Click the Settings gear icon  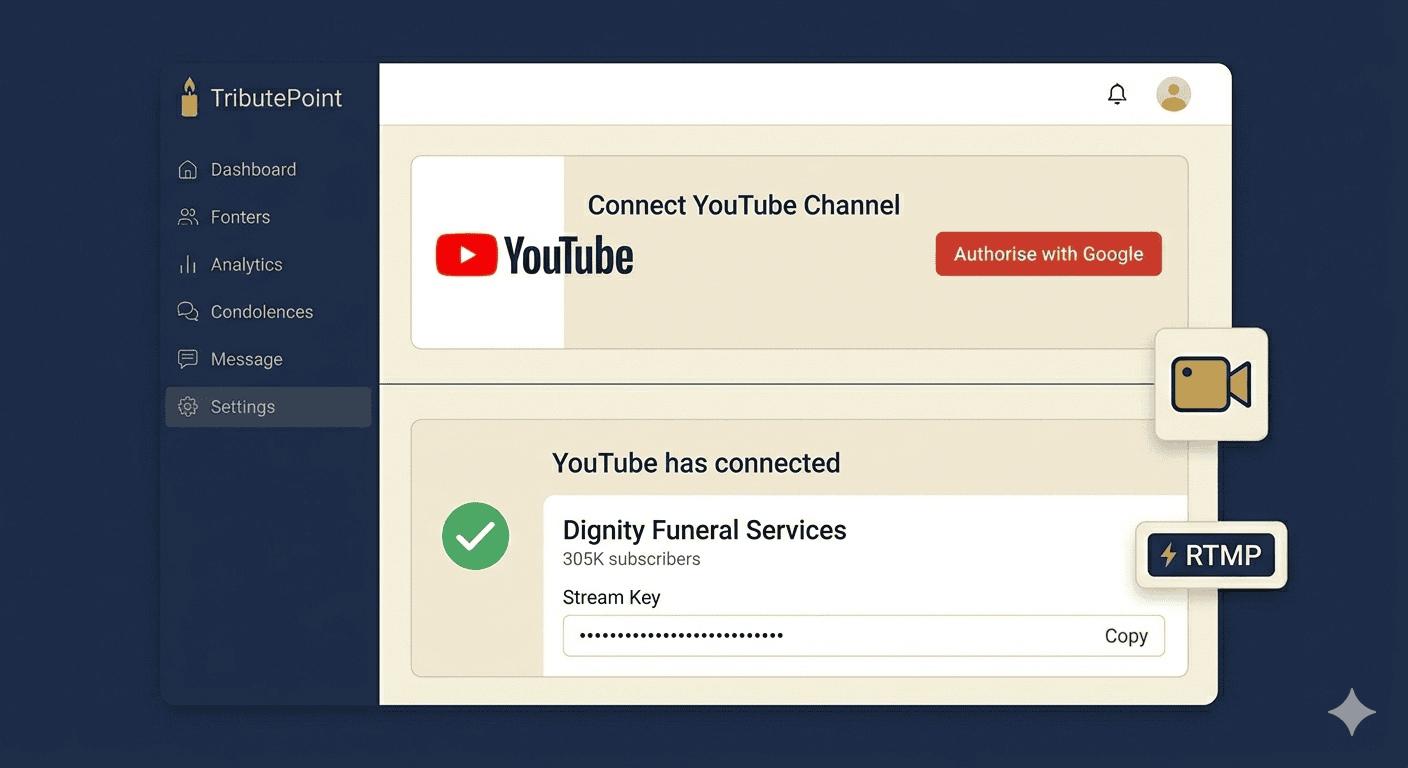(x=188, y=406)
